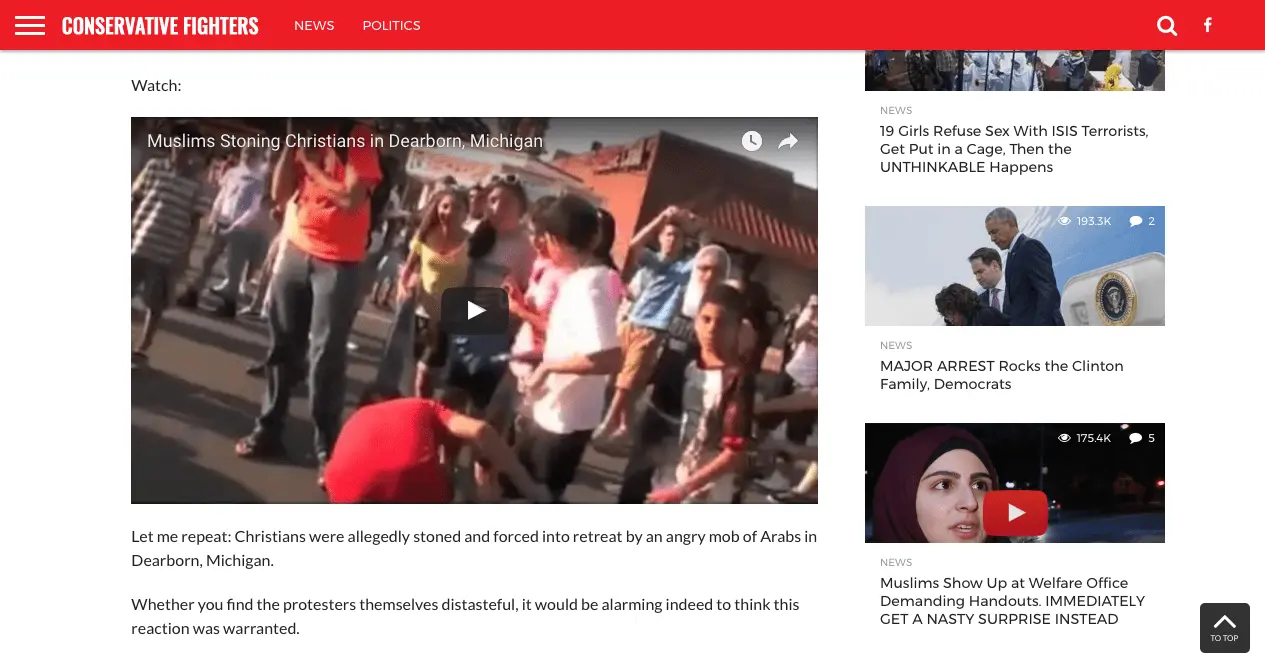Click the News category label above Clinton article
Screen dimensions: 1265x653
(x=896, y=345)
